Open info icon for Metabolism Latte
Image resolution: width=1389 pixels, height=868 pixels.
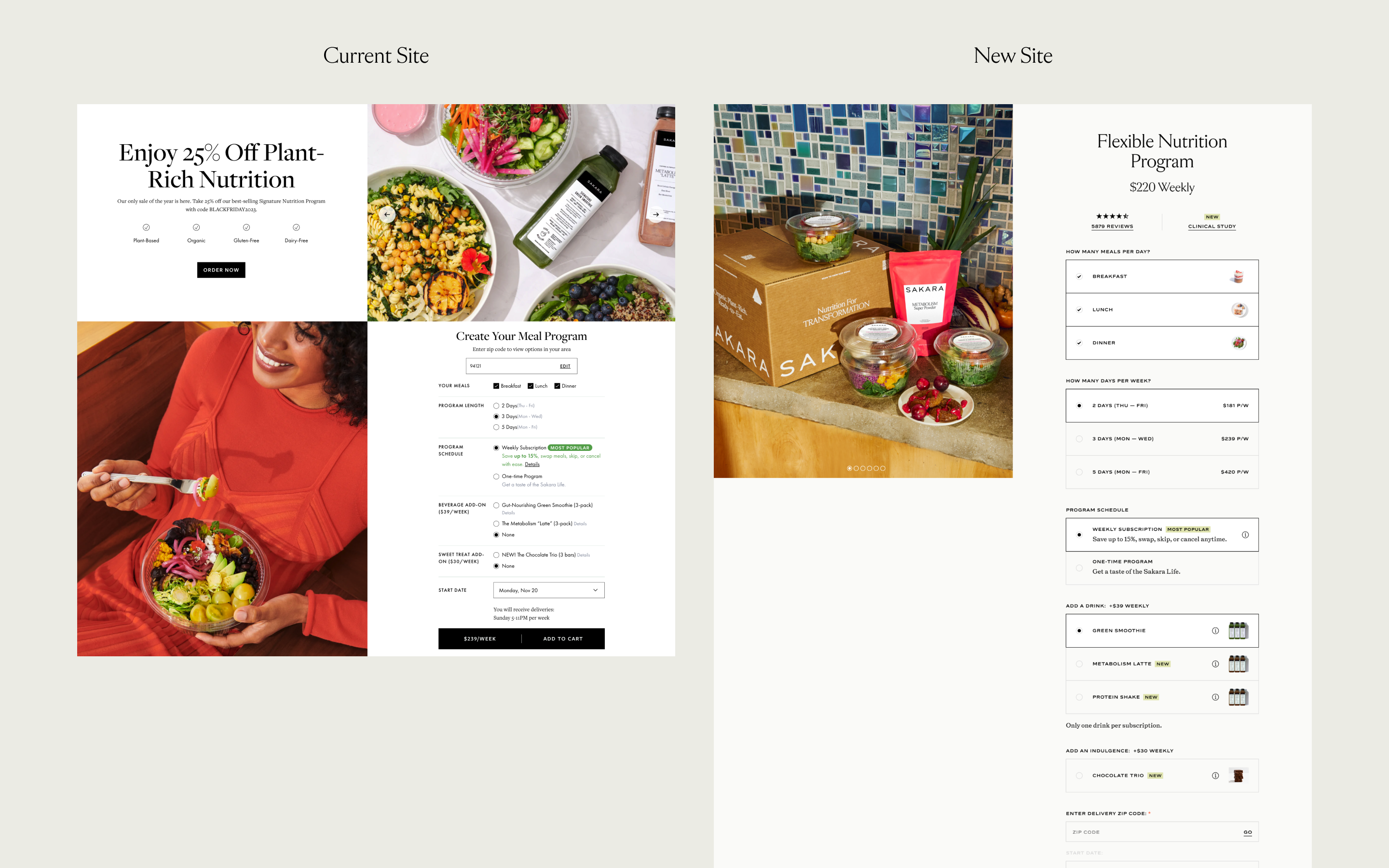pos(1215,664)
